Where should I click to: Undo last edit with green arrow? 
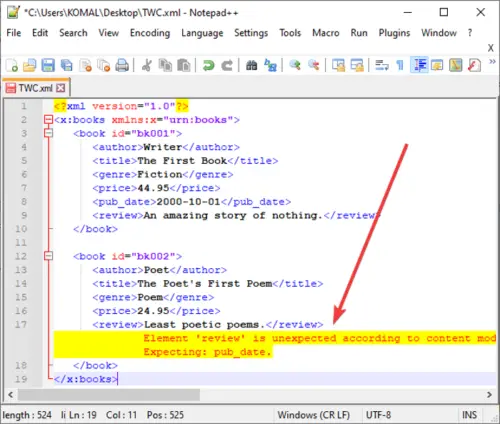209,65
